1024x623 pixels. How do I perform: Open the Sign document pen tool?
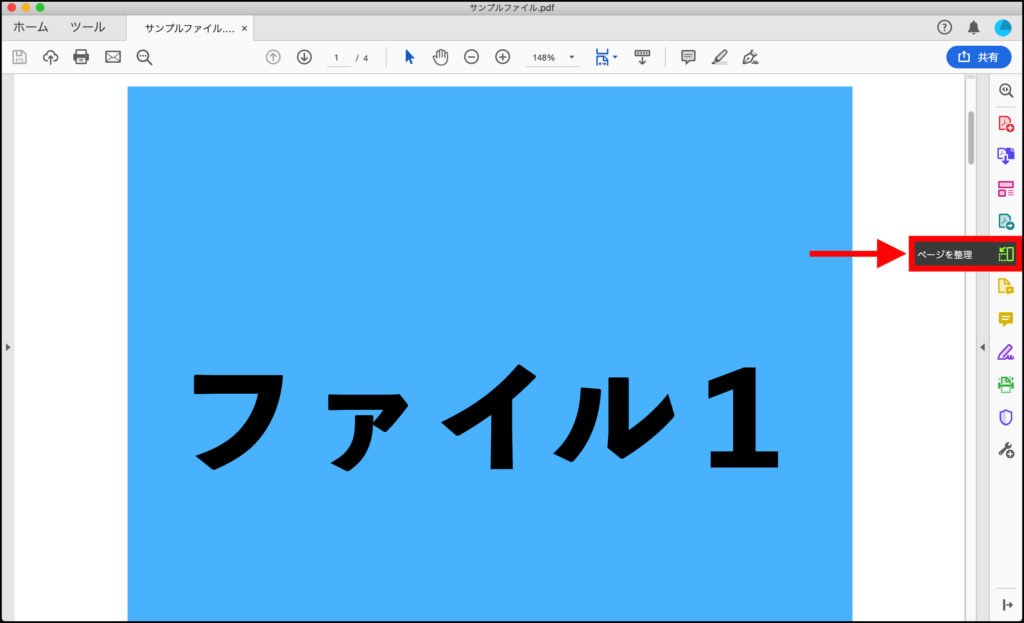click(750, 57)
